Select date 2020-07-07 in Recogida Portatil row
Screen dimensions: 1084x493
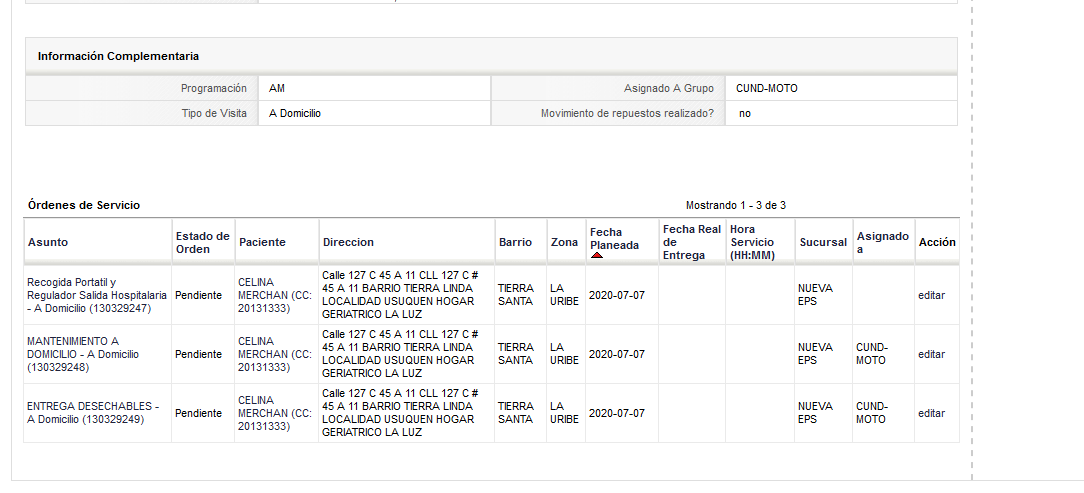point(617,295)
